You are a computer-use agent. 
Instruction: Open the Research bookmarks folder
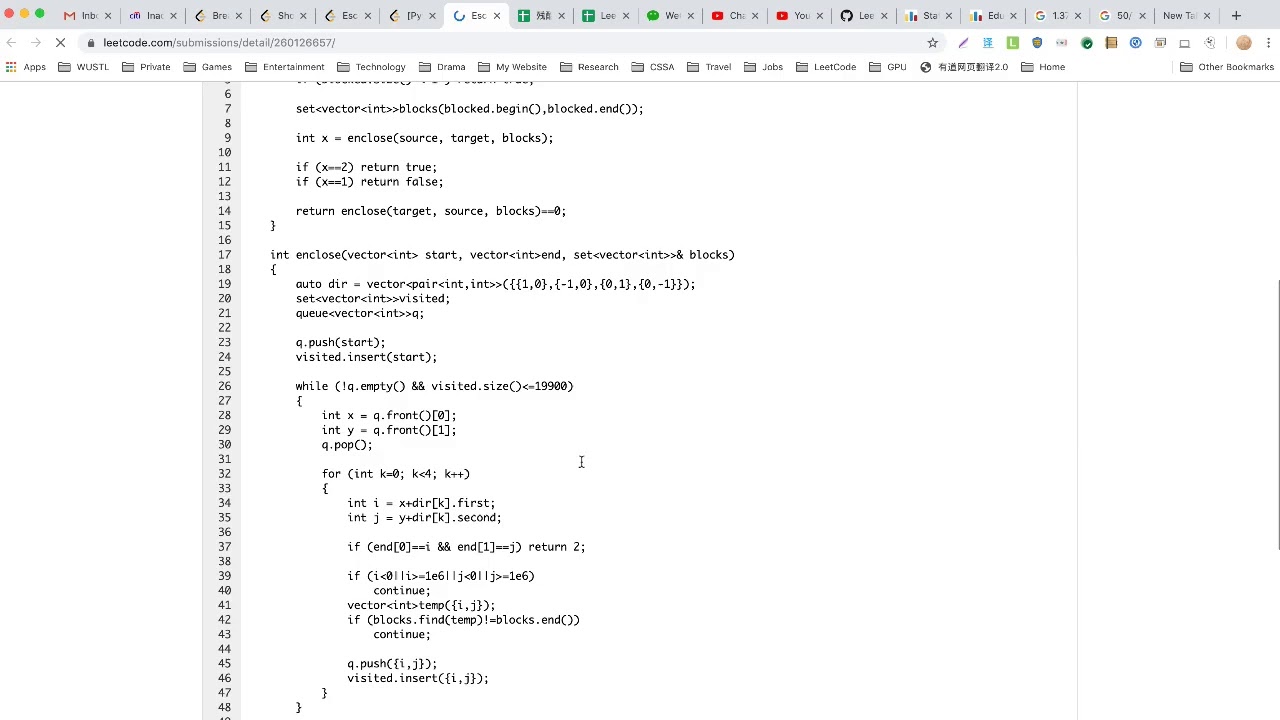pos(589,67)
